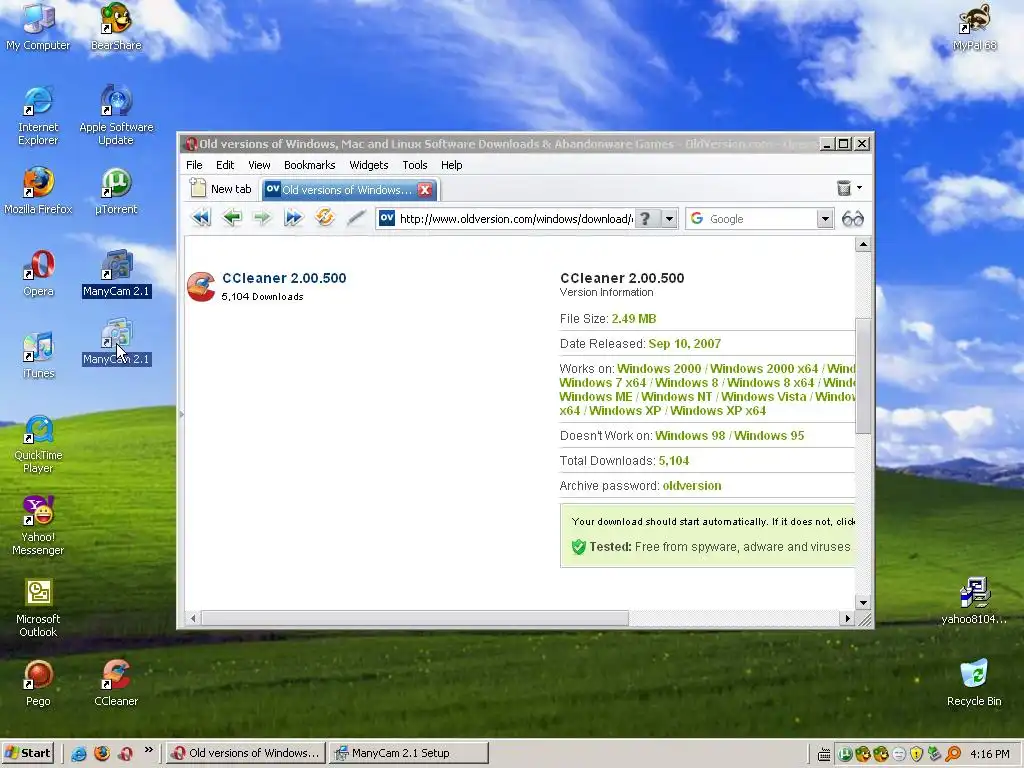Click the question-mark site info icon
Image resolution: width=1024 pixels, height=768 pixels.
pyautogui.click(x=645, y=218)
